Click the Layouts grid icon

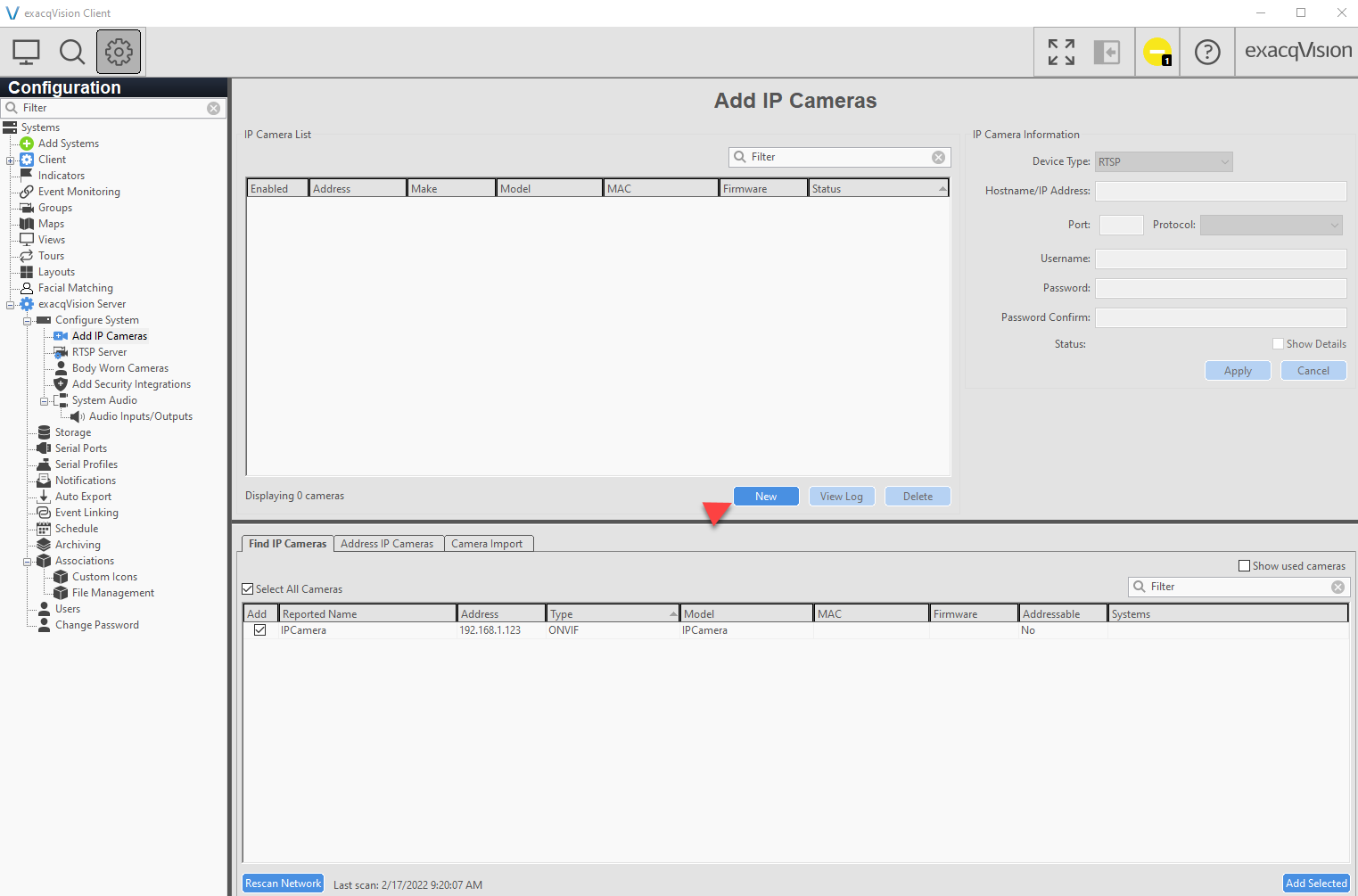point(27,272)
